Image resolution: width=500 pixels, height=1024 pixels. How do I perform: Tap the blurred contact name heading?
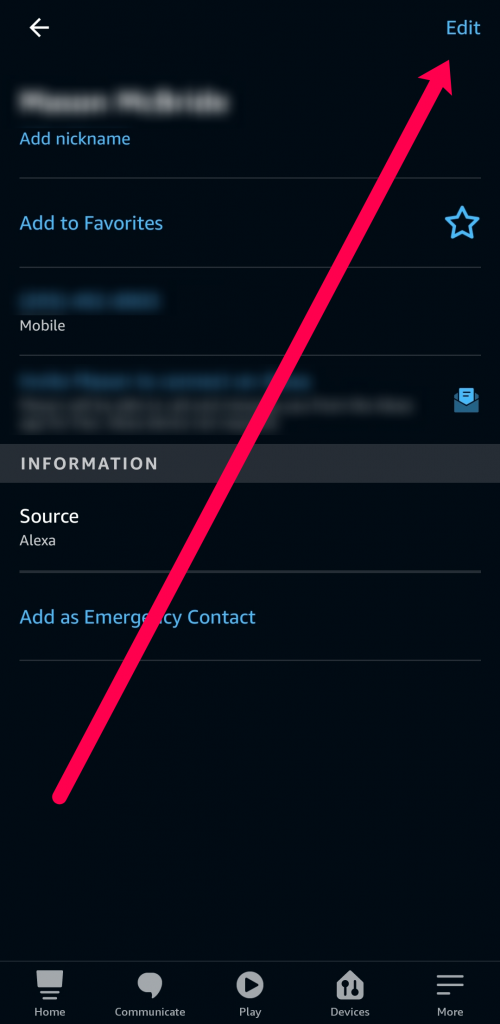124,102
